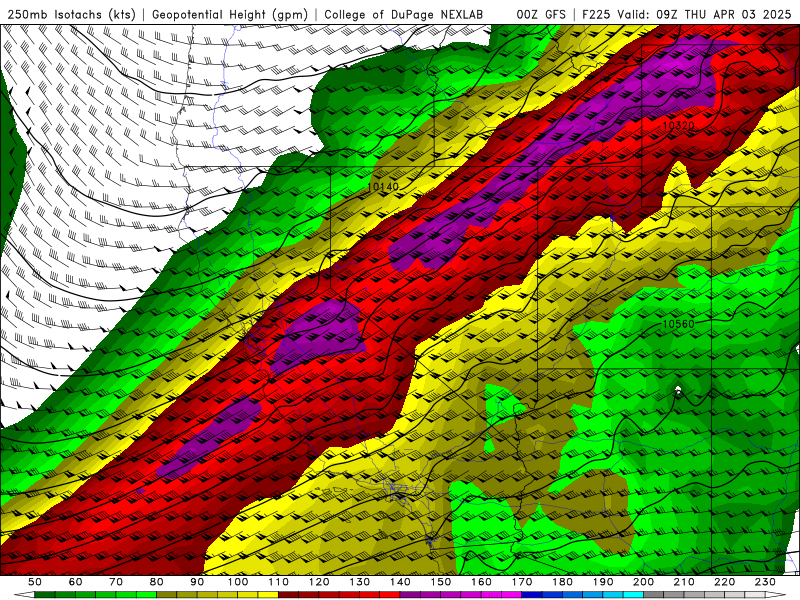Screen dimensions: 800x600
Task: Click the 210 value on the color scale
Action: pyautogui.click(x=684, y=582)
